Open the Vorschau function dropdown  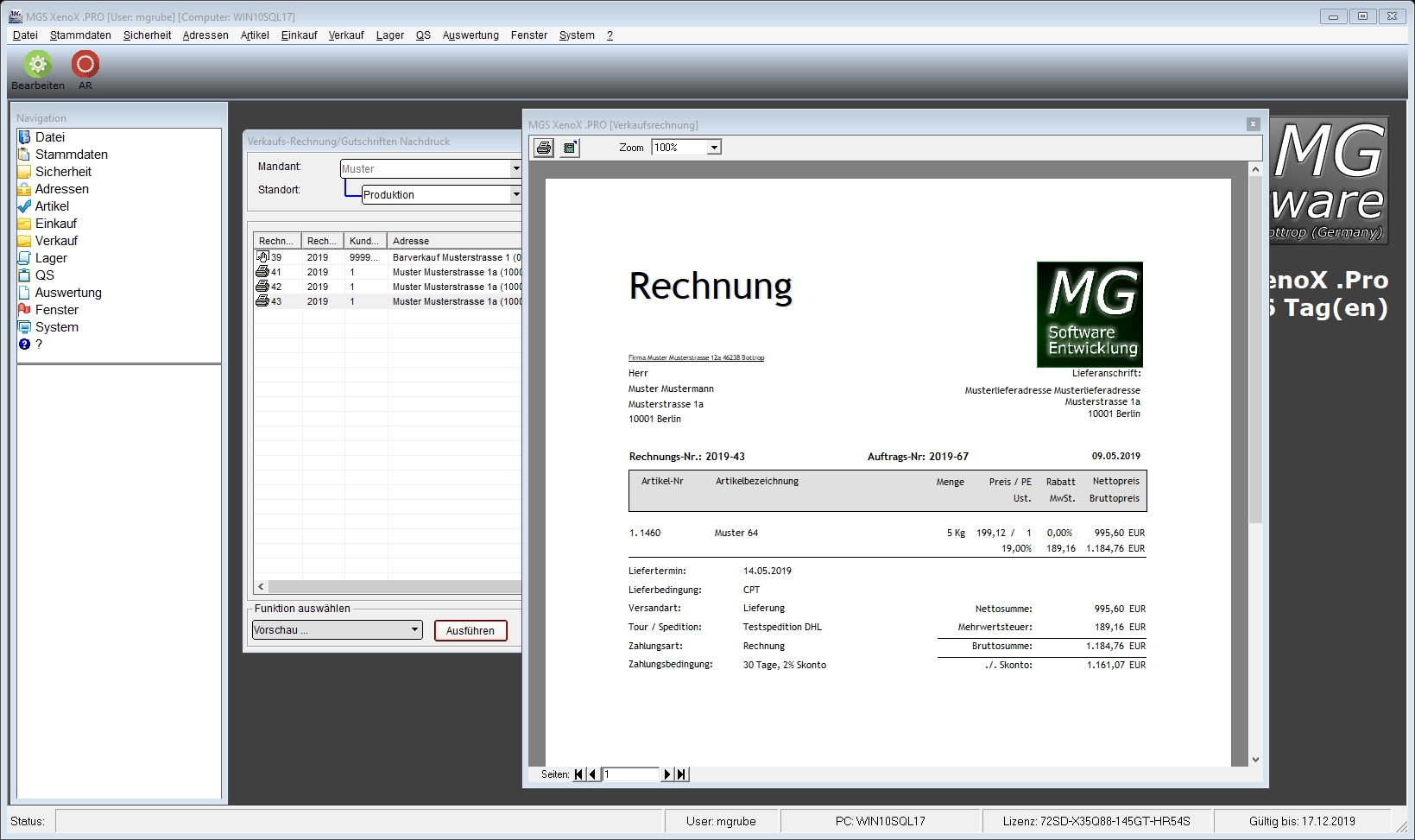tap(415, 630)
